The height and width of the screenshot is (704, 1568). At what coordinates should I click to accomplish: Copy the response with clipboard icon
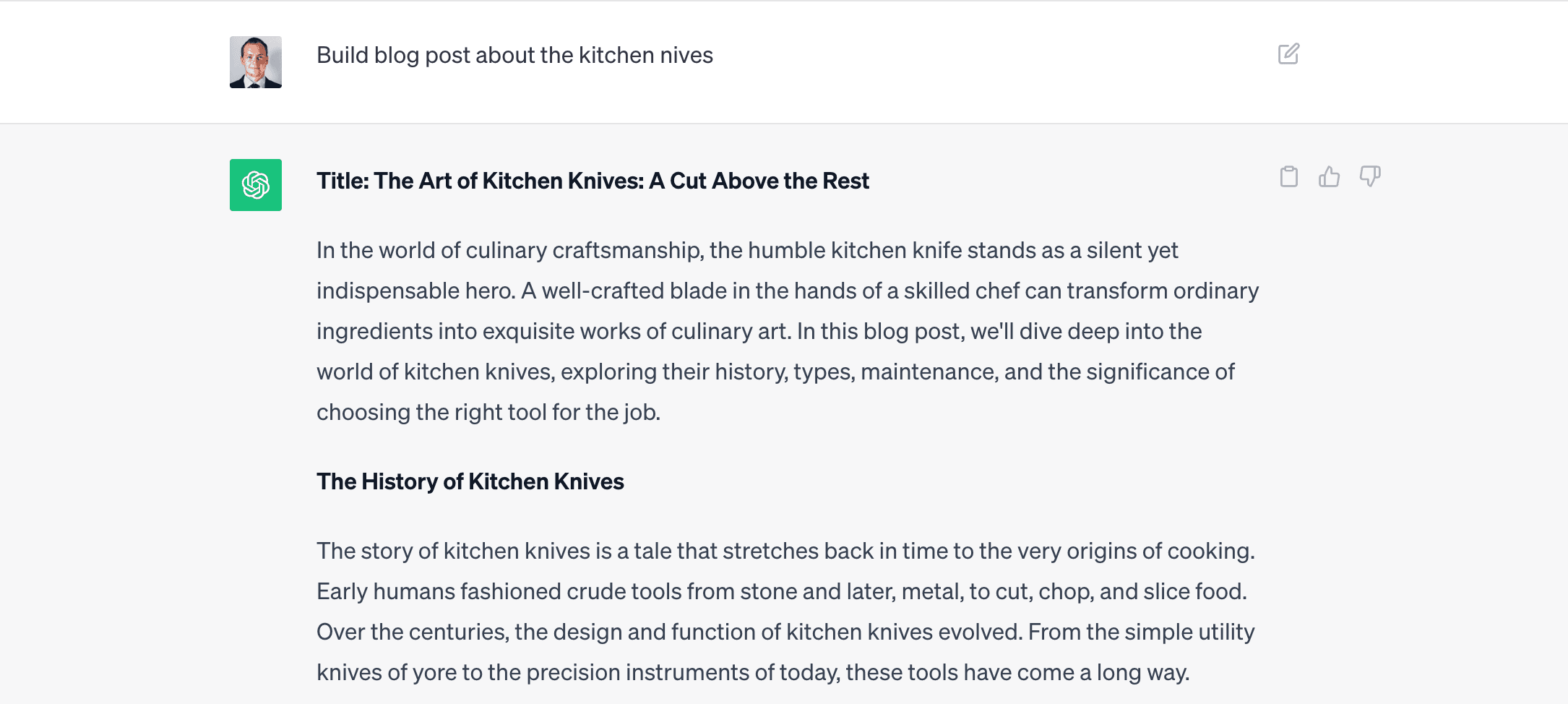tap(1288, 176)
